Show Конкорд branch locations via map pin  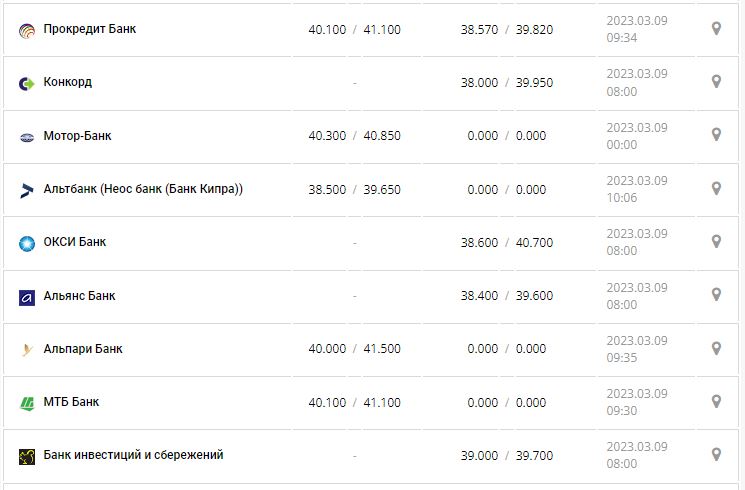716,82
